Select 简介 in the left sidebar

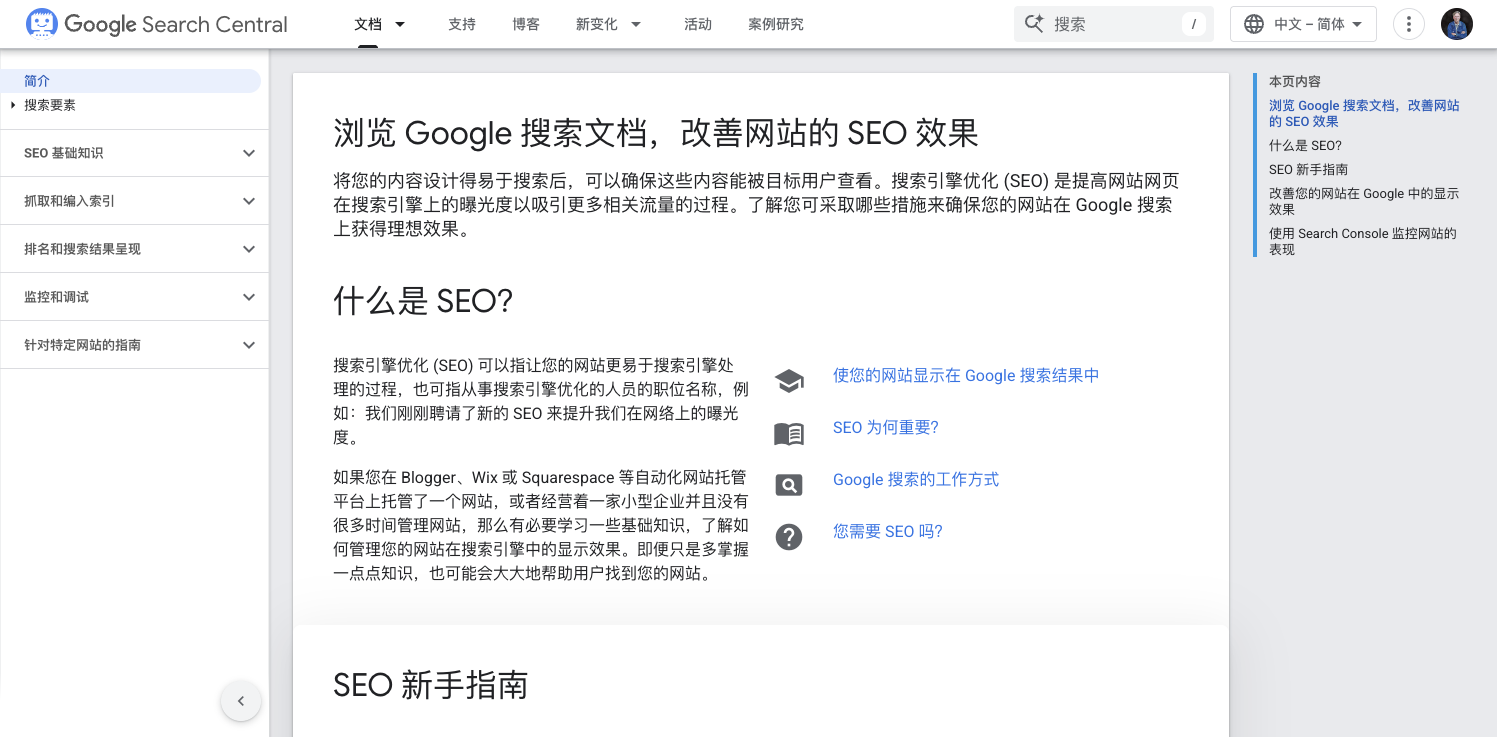point(130,81)
